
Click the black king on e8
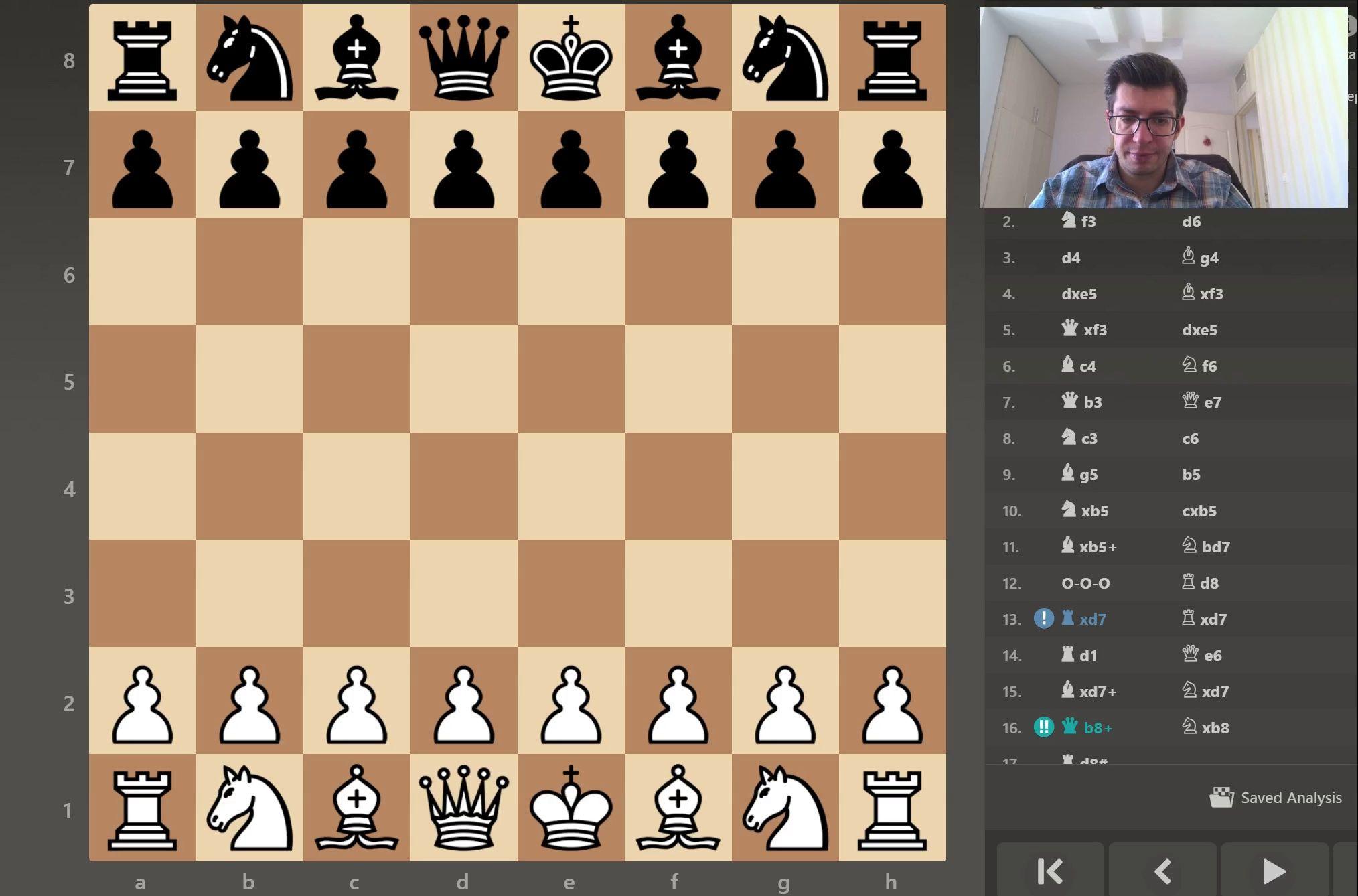tap(571, 58)
